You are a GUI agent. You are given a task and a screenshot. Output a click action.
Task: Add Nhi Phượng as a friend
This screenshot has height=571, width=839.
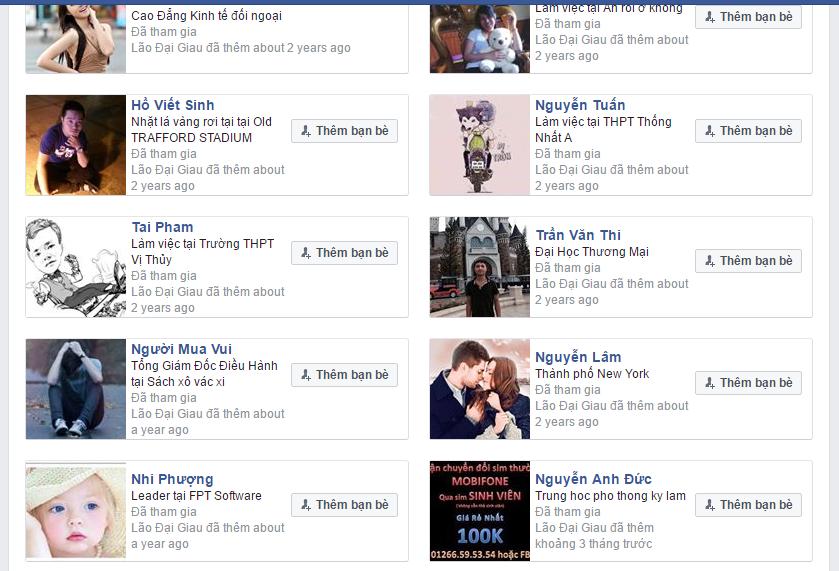[345, 505]
